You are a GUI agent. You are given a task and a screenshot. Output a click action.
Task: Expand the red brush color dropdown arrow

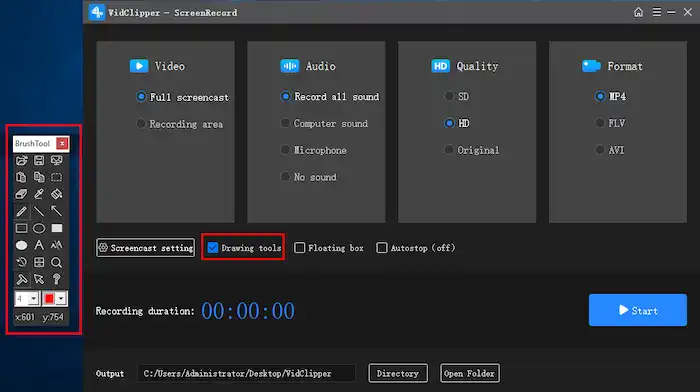coord(62,298)
